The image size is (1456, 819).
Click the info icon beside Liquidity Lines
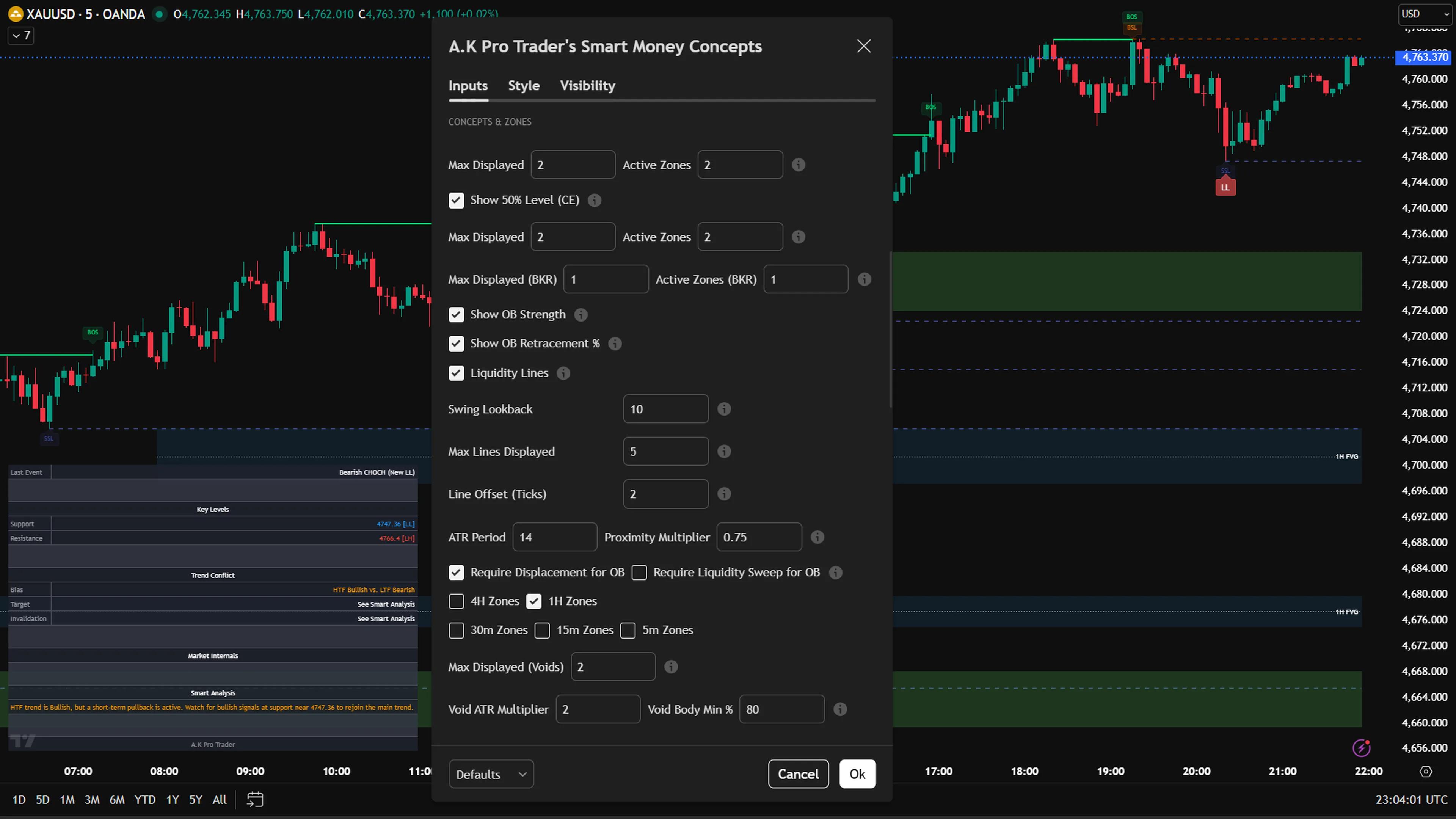[563, 373]
